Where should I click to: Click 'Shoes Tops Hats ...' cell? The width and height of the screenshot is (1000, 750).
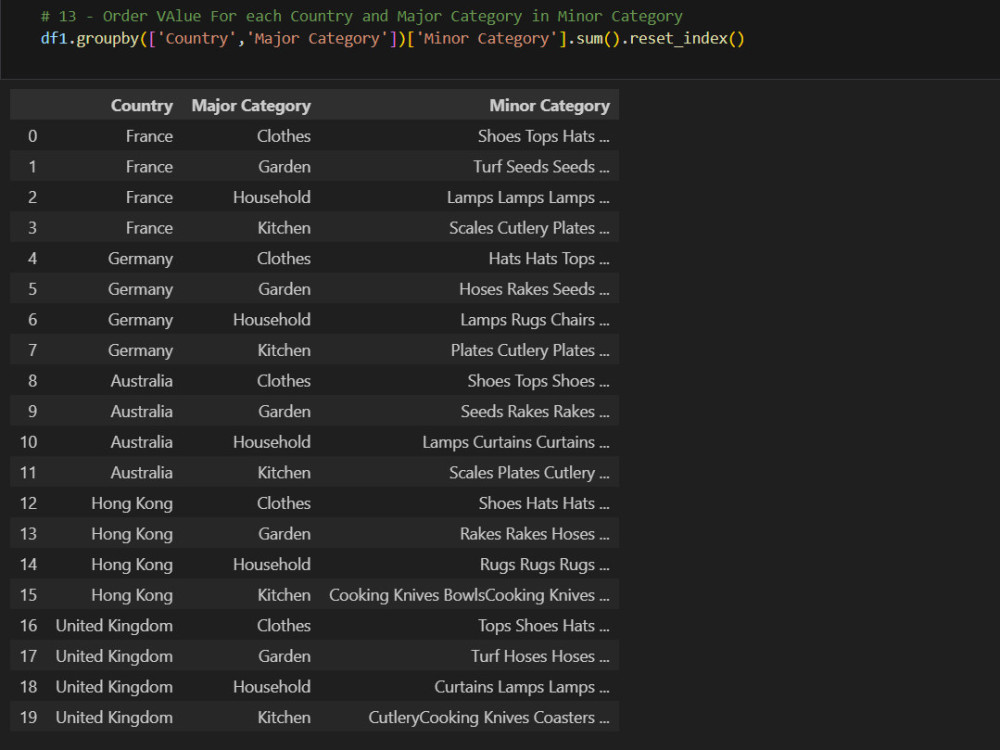tap(543, 136)
